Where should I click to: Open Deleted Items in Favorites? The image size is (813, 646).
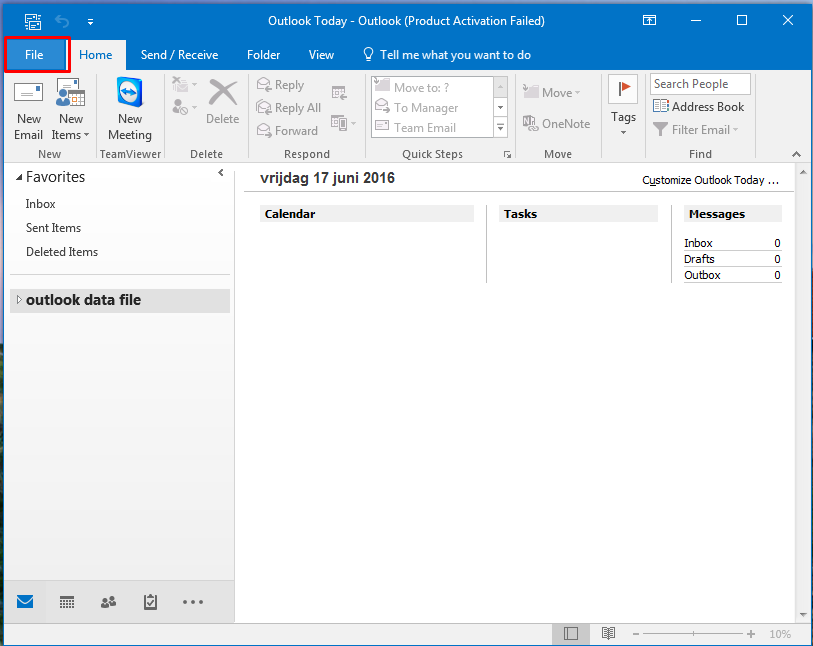[62, 251]
